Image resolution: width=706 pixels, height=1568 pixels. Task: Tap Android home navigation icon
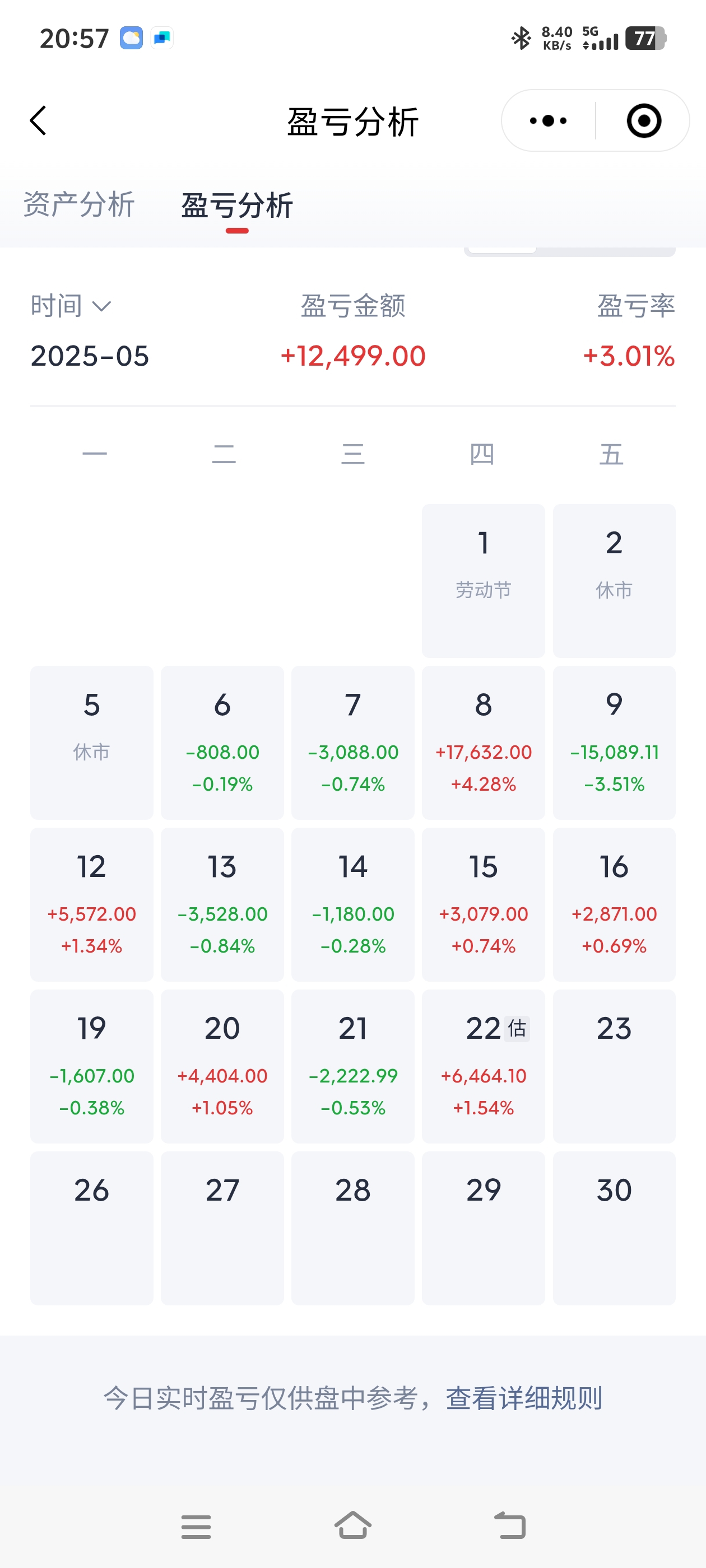click(x=352, y=1525)
